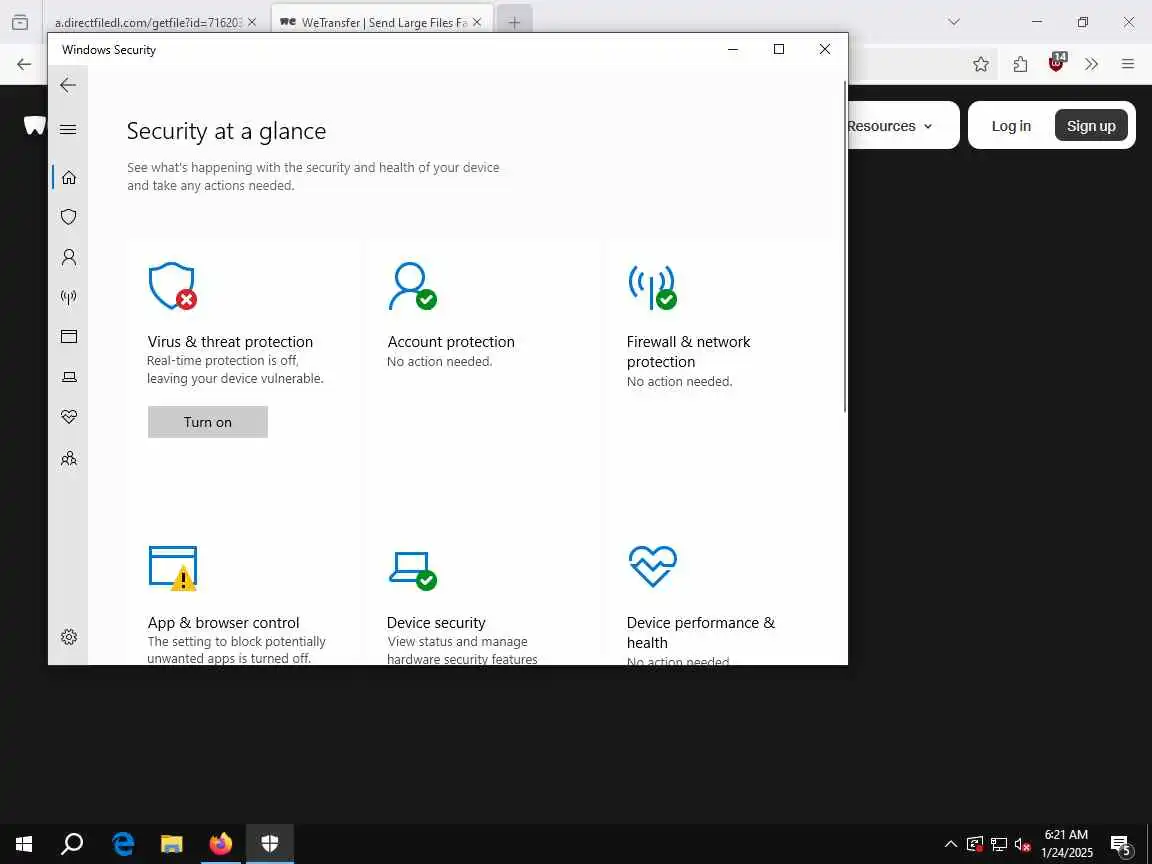The image size is (1152, 864).
Task: Open the browser application menu
Action: point(1128,65)
